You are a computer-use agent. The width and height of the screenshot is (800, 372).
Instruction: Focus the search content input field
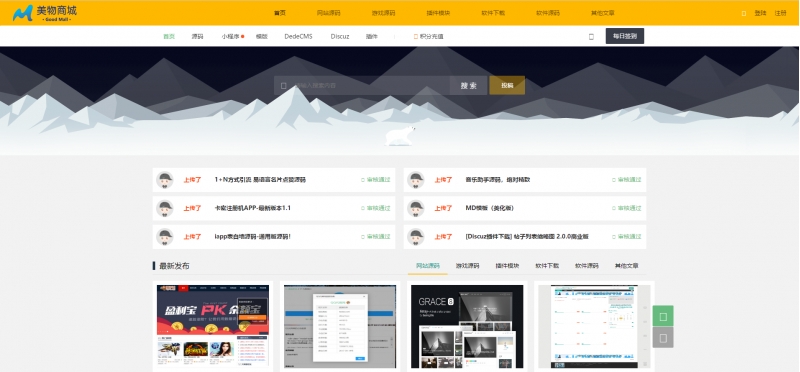coord(362,86)
